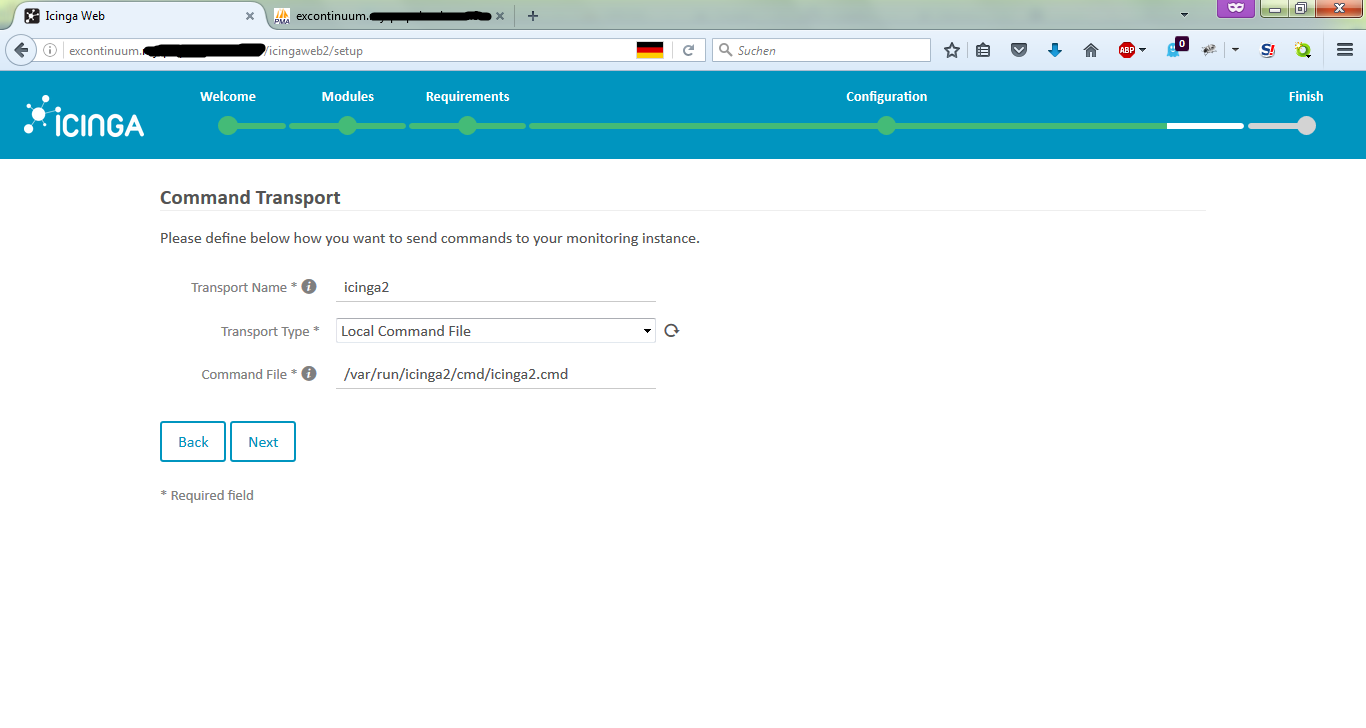The image size is (1366, 728).
Task: Click the Suchen search box
Action: [822, 50]
